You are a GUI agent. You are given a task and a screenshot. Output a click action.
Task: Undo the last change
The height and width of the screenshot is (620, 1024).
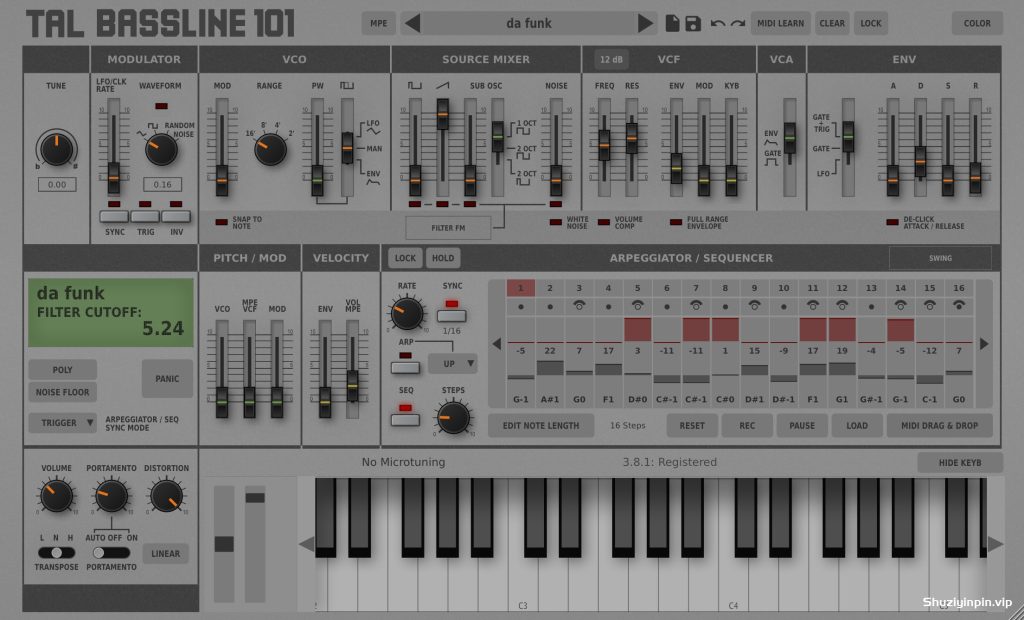point(718,24)
